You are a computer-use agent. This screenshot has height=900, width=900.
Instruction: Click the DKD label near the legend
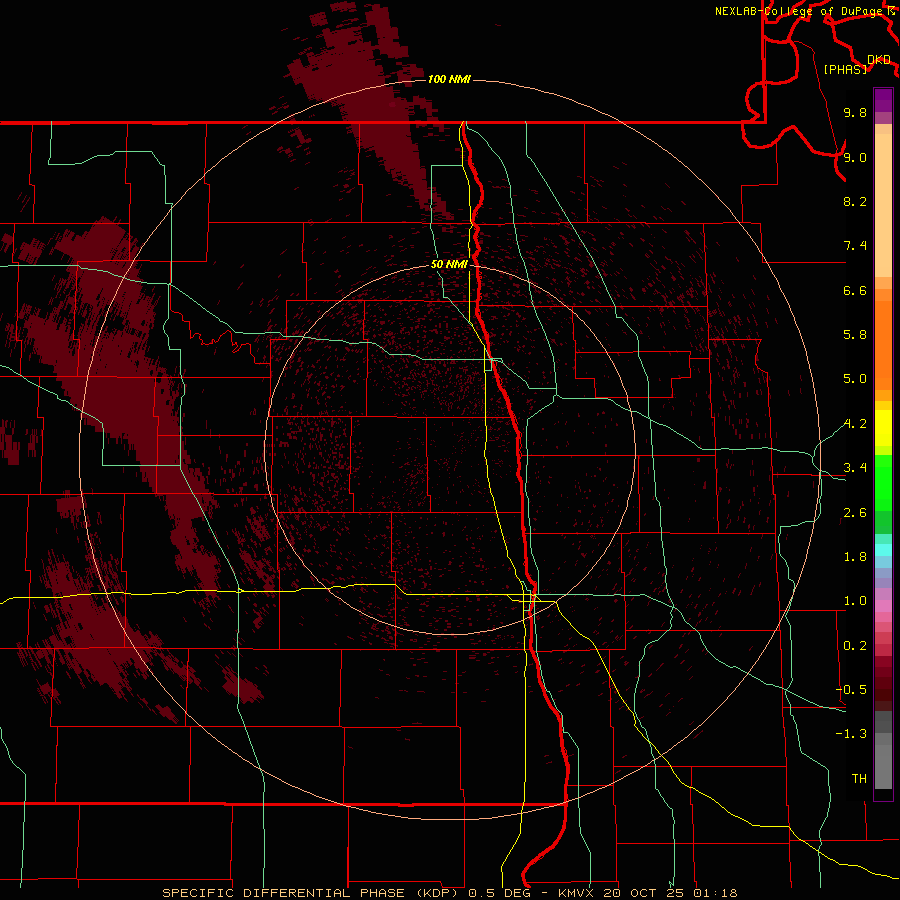[x=879, y=60]
